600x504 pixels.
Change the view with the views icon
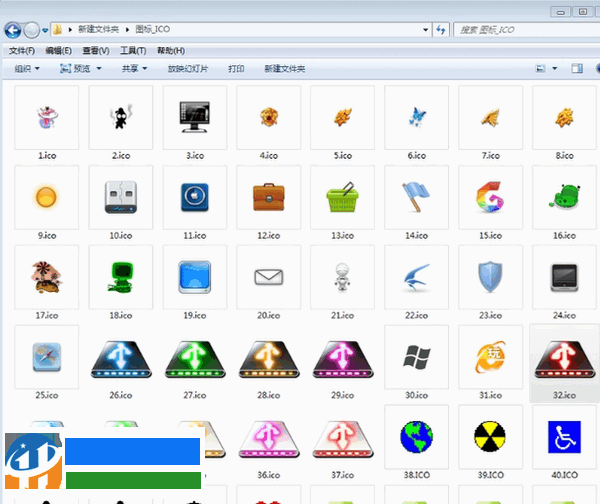[x=540, y=69]
